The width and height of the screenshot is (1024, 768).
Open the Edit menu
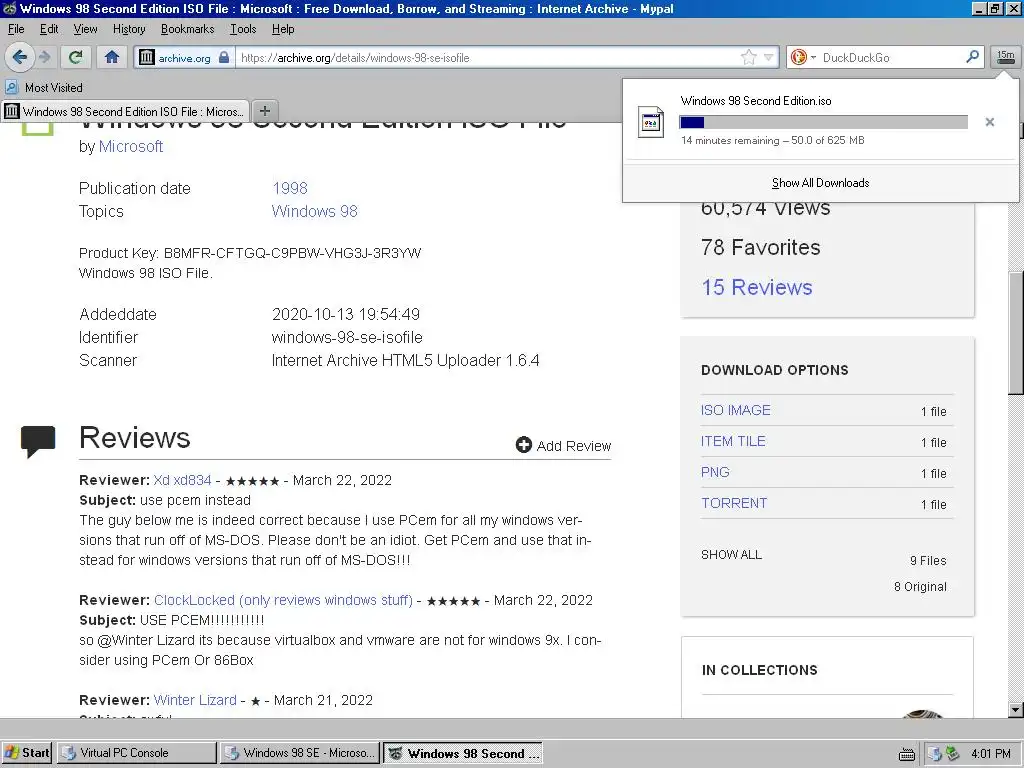[x=49, y=29]
